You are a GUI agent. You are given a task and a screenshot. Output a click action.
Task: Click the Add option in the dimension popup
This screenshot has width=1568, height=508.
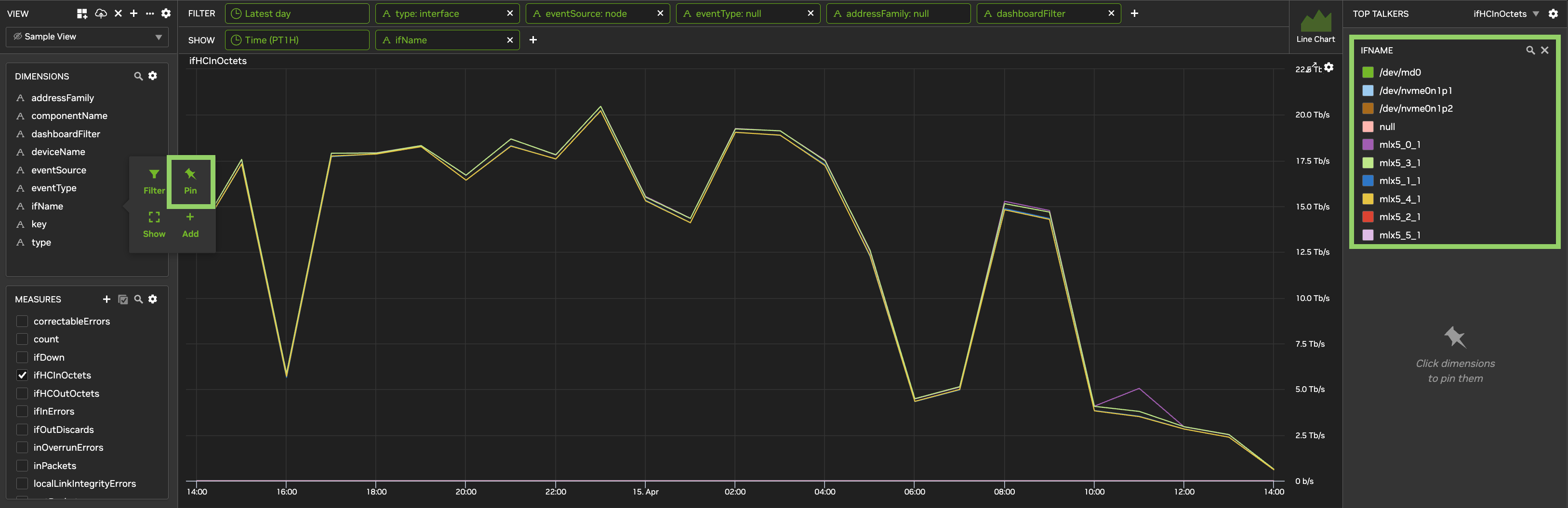(190, 225)
